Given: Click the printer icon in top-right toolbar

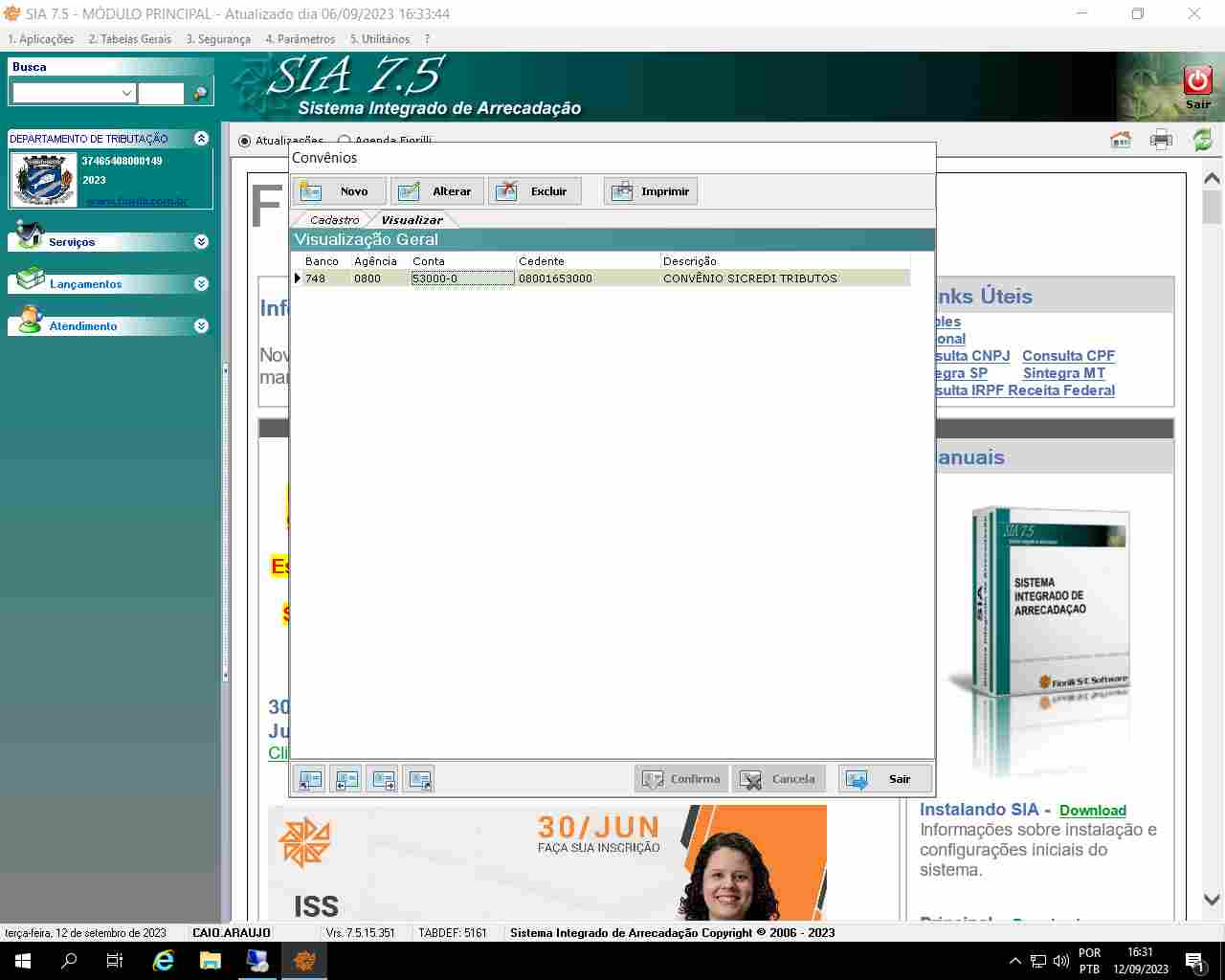Looking at the screenshot, I should point(1161,140).
